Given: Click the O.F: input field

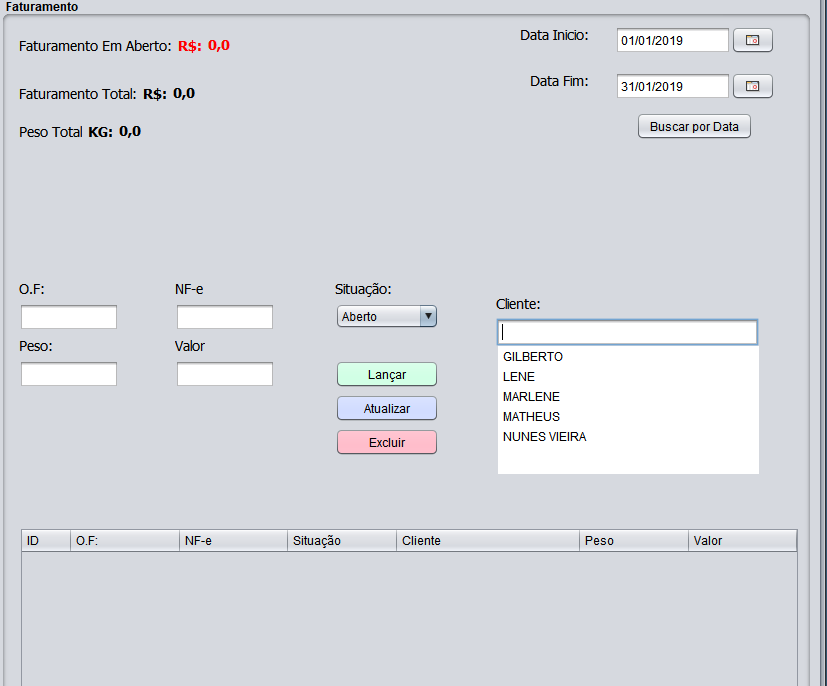Looking at the screenshot, I should (x=69, y=317).
